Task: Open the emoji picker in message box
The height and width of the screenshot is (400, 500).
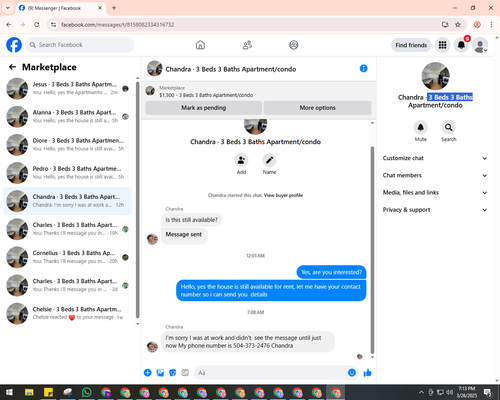Action: coord(352,373)
